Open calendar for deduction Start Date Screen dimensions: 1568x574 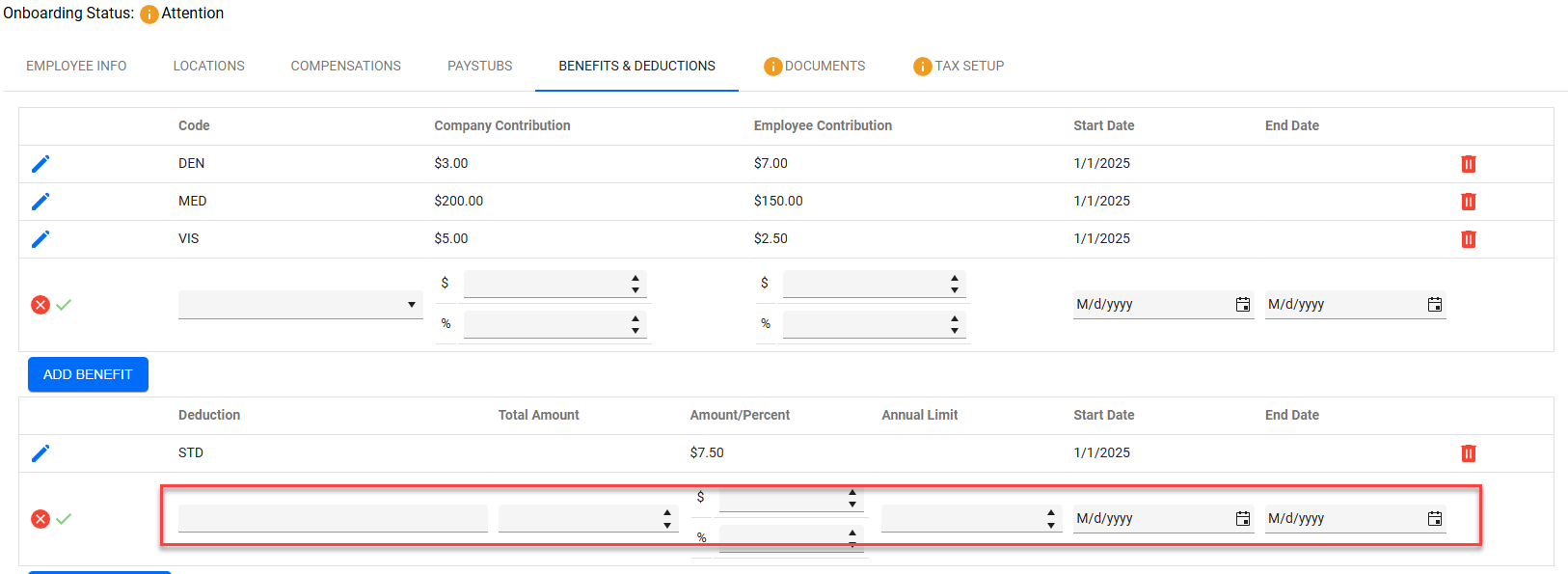pyautogui.click(x=1243, y=519)
